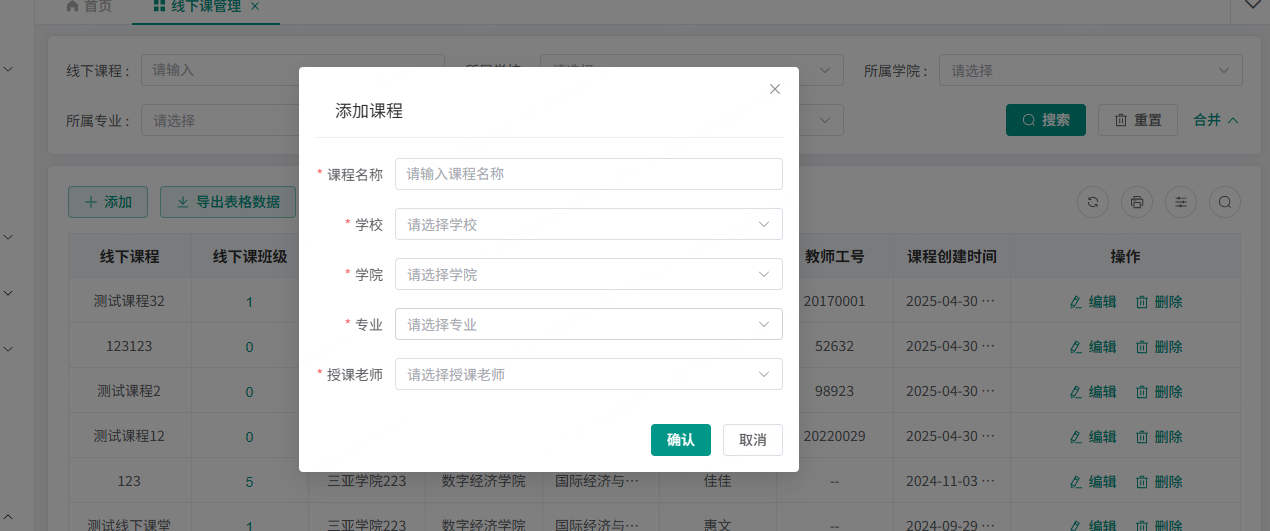Click the refresh table icon
1270x531 pixels.
pos(1093,202)
